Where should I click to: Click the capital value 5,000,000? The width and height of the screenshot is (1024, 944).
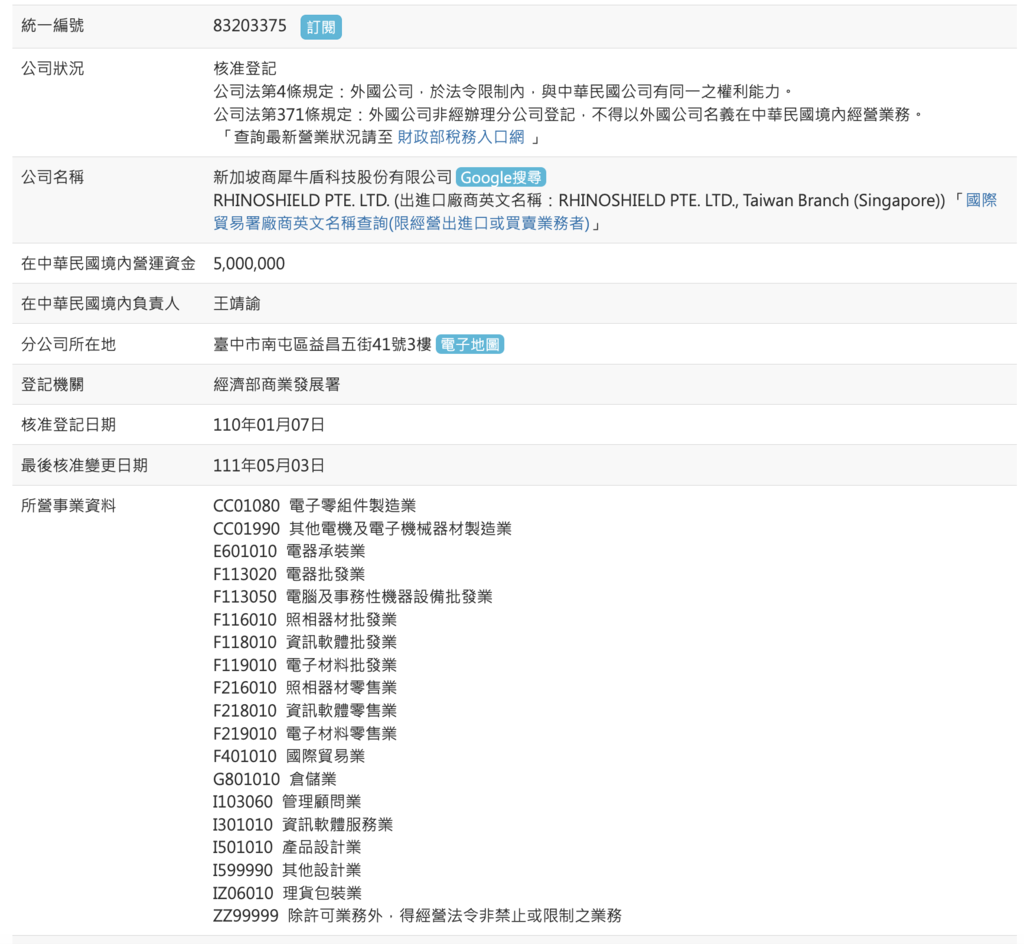click(x=249, y=264)
